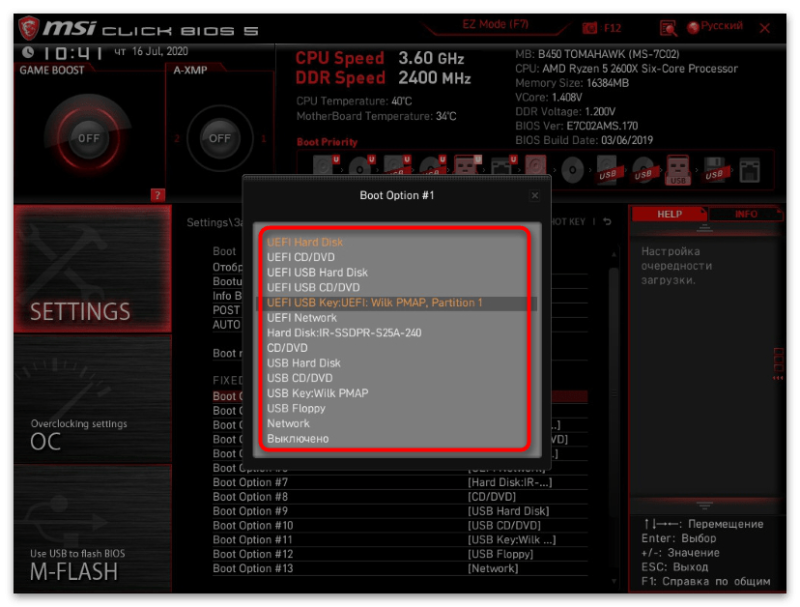
Task: Click USB Floppy icon in Boot Priority bar
Action: click(x=714, y=170)
